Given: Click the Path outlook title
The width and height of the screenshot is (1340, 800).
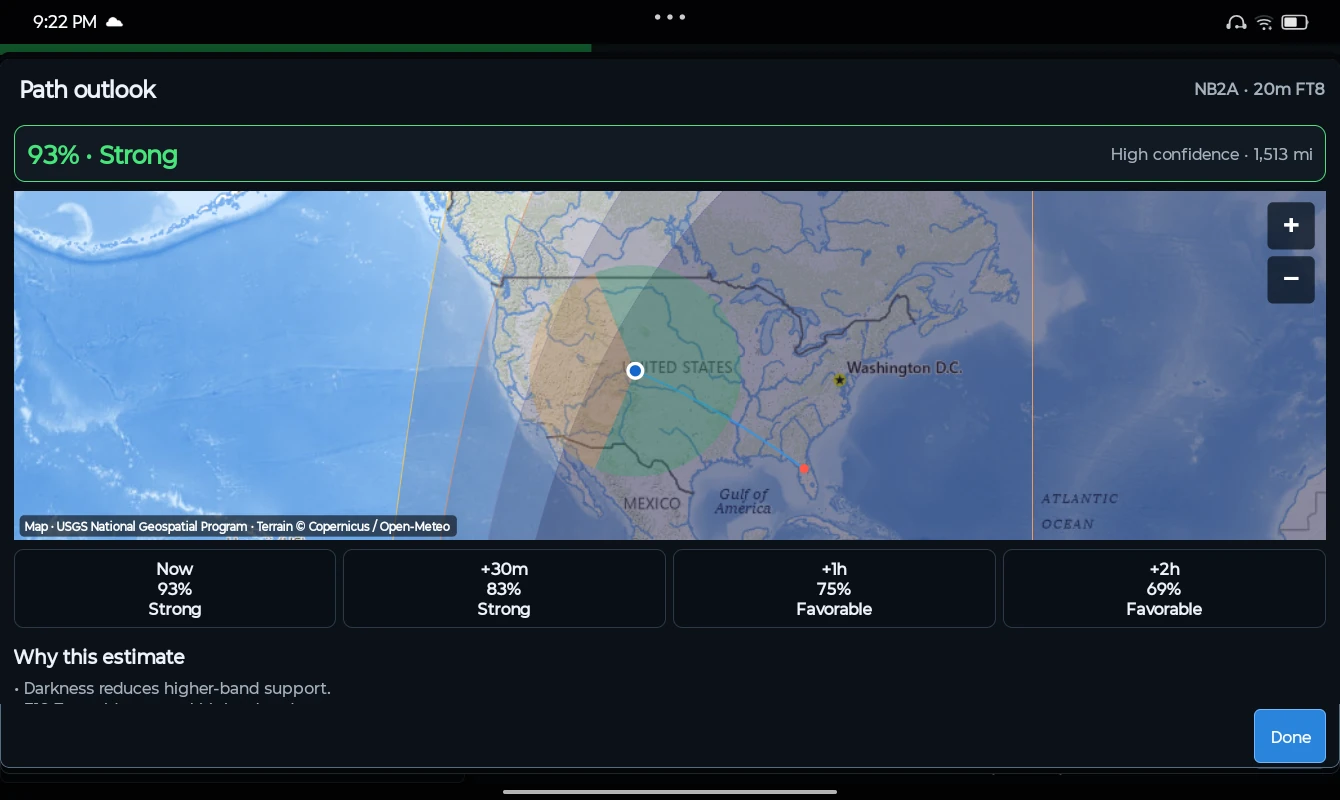Looking at the screenshot, I should [x=88, y=89].
